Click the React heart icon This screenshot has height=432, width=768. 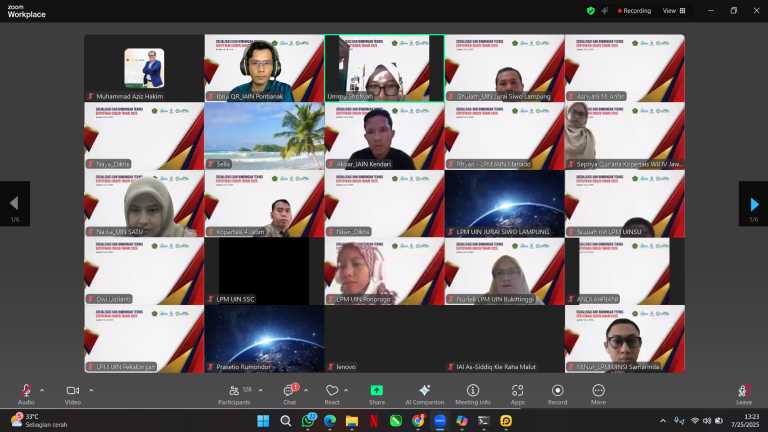click(332, 391)
